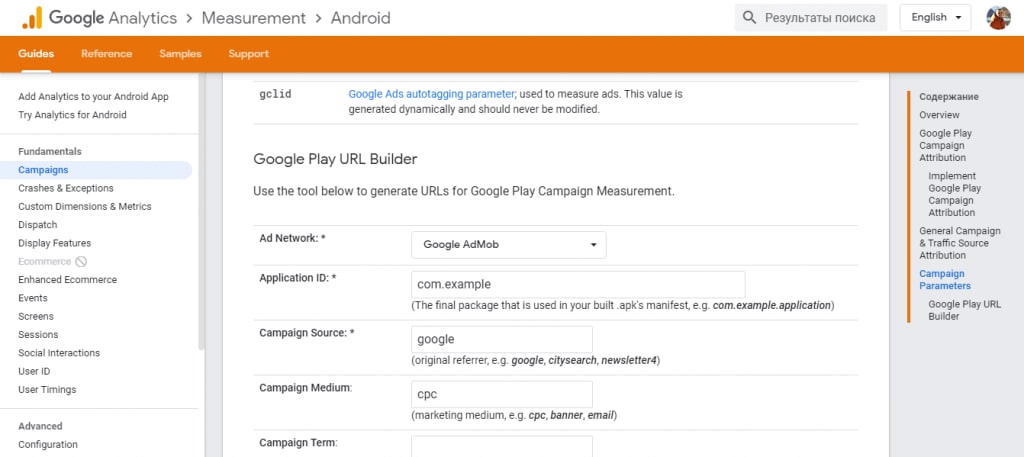Screen dimensions: 1024x457
Task: Open Enhanced Ecommerce sidebar item
Action: 68,279
